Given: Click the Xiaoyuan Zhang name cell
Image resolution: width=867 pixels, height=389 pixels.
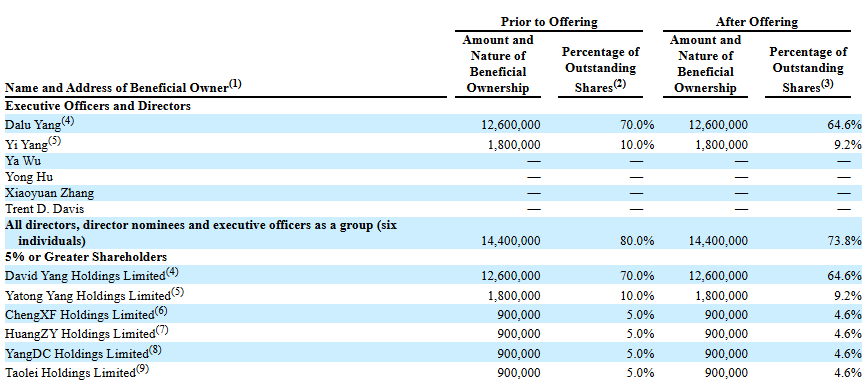Looking at the screenshot, I should (x=49, y=193).
